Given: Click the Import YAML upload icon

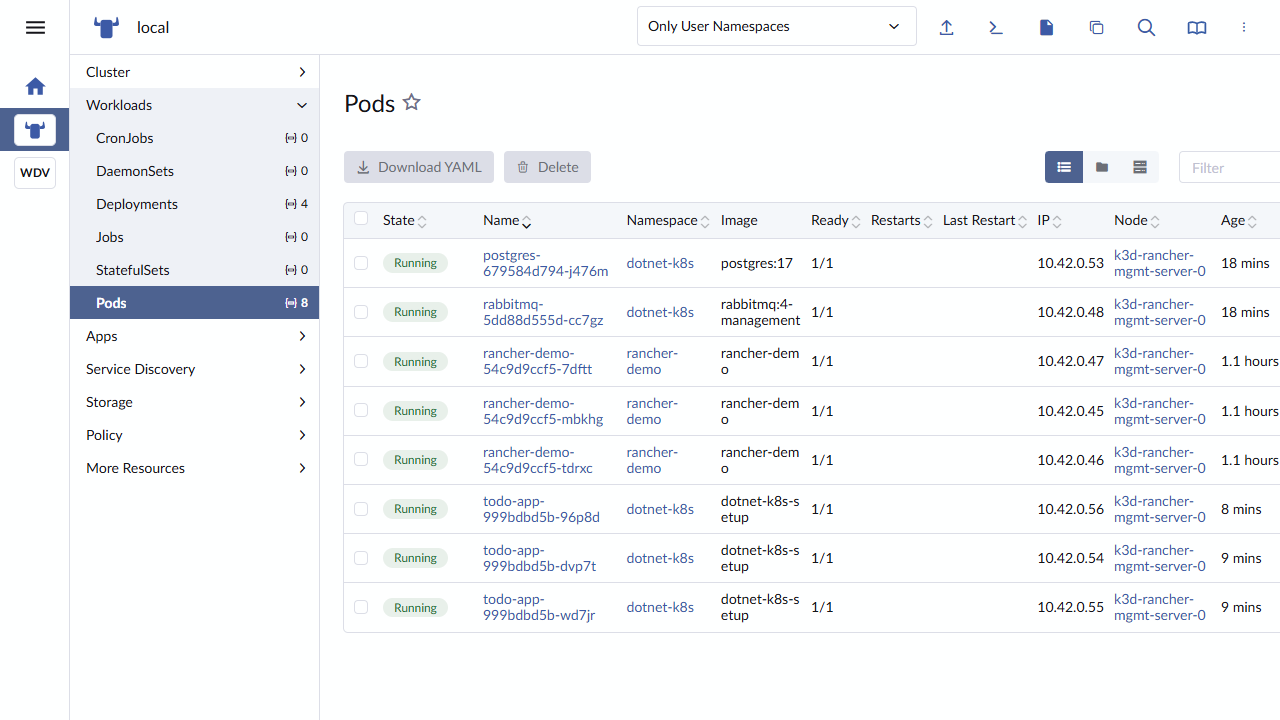Looking at the screenshot, I should 947,27.
